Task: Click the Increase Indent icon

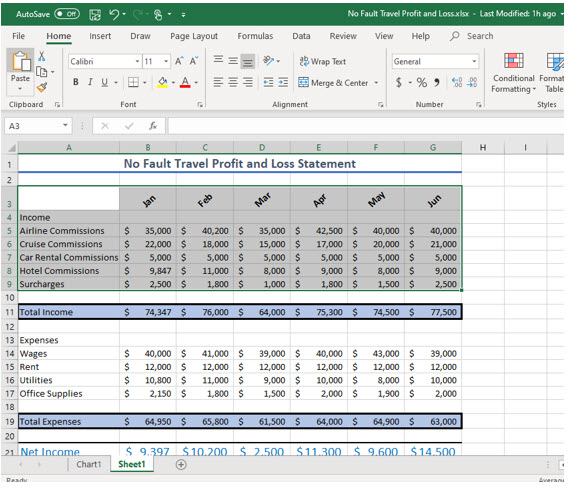Action: (283, 83)
